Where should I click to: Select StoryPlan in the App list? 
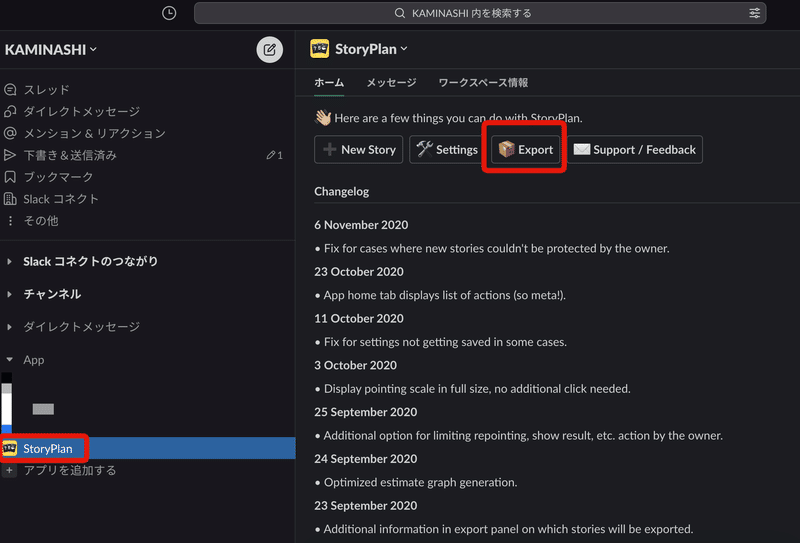148,448
